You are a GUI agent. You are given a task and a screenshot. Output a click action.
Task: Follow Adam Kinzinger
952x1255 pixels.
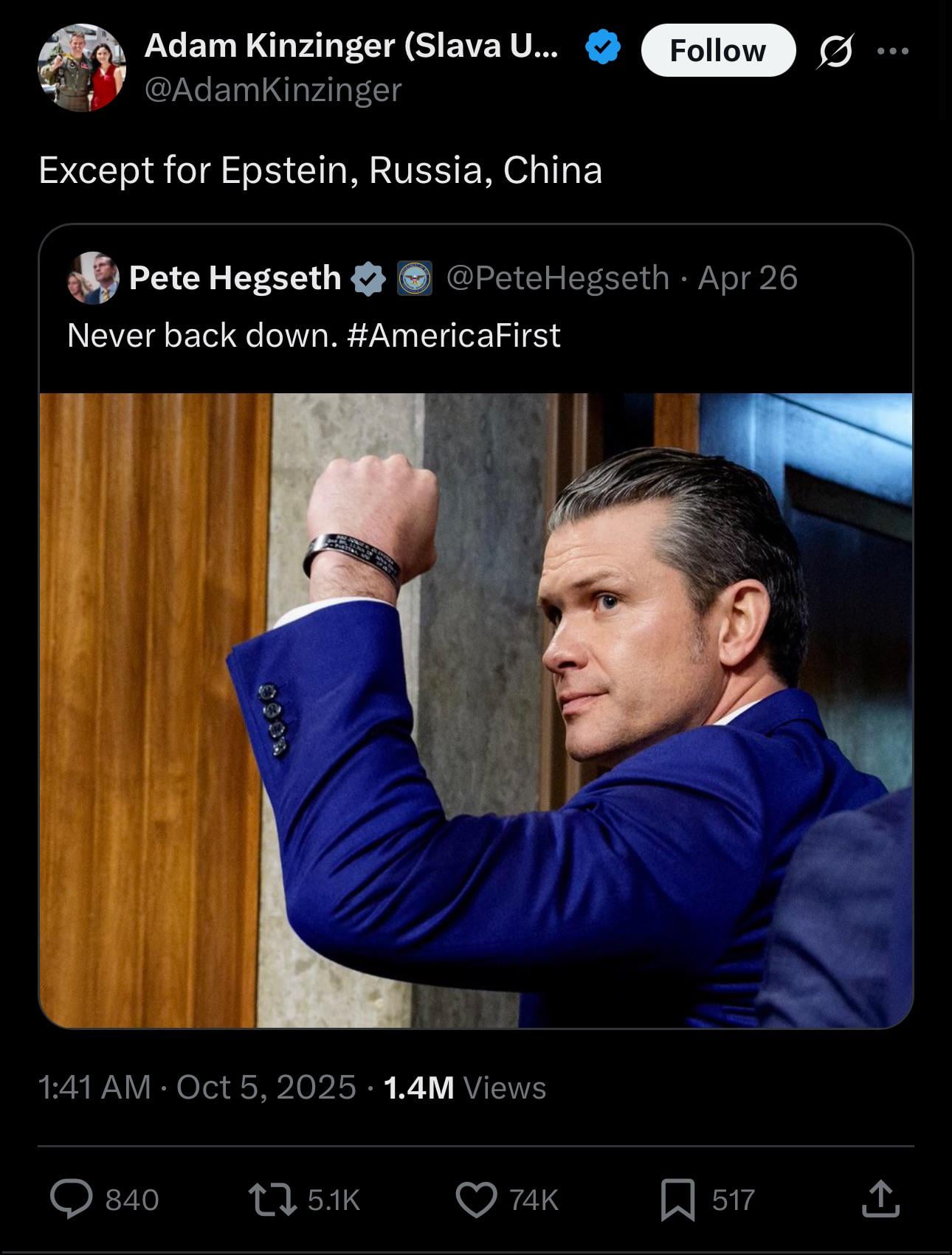(718, 51)
